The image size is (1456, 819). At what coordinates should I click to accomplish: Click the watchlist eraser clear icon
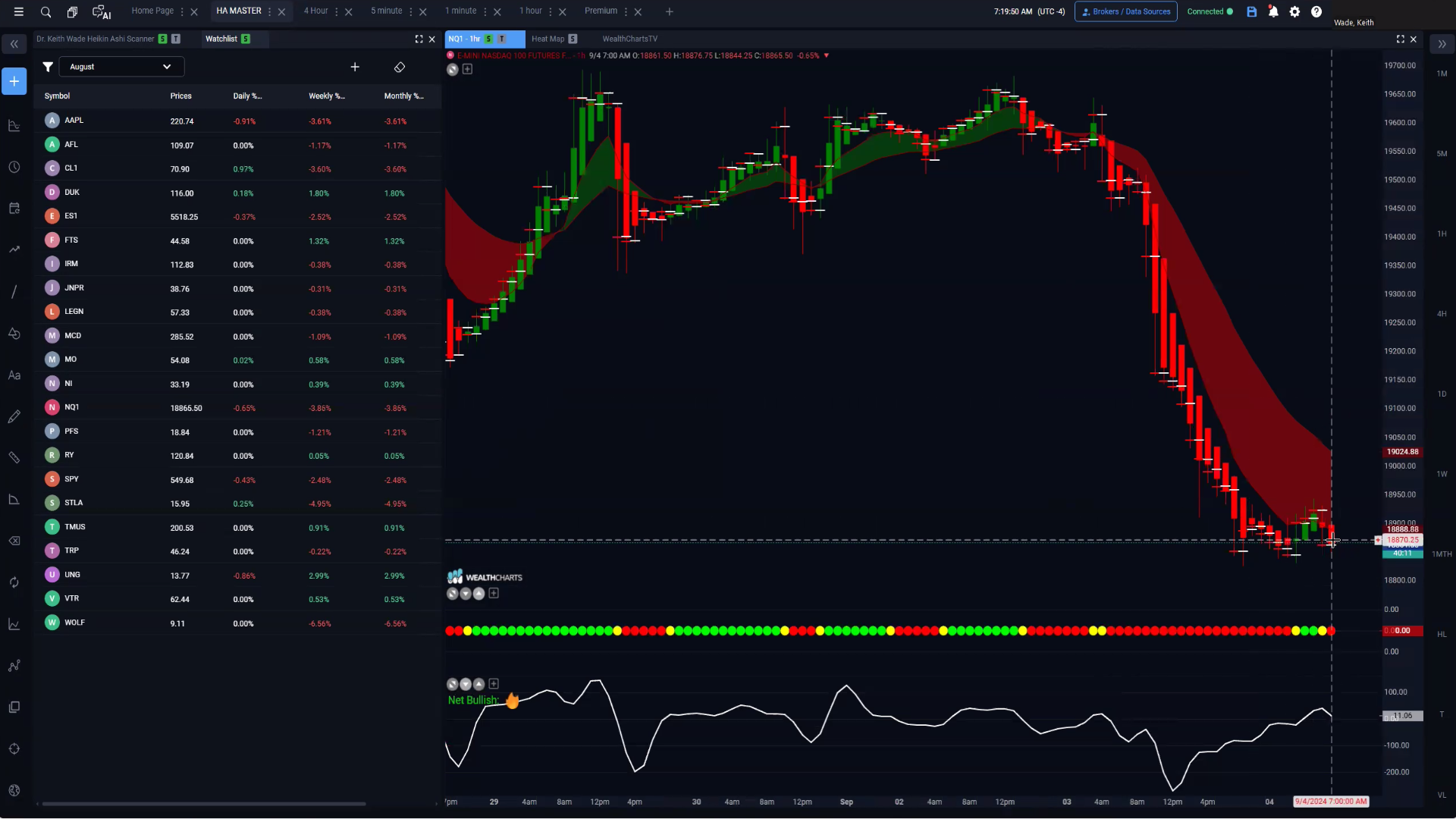coord(400,67)
